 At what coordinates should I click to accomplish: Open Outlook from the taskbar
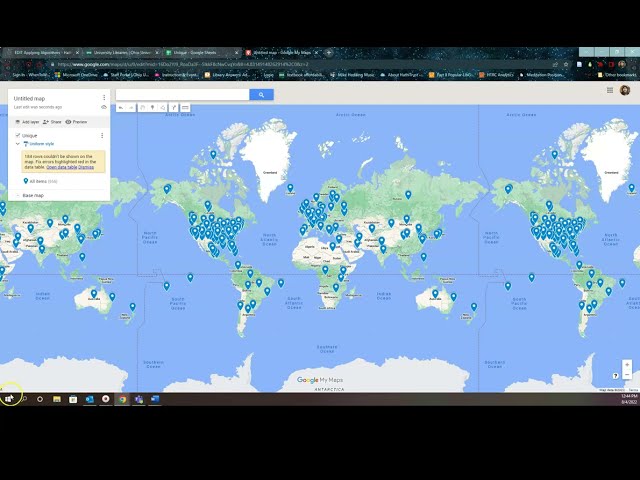(x=89, y=399)
